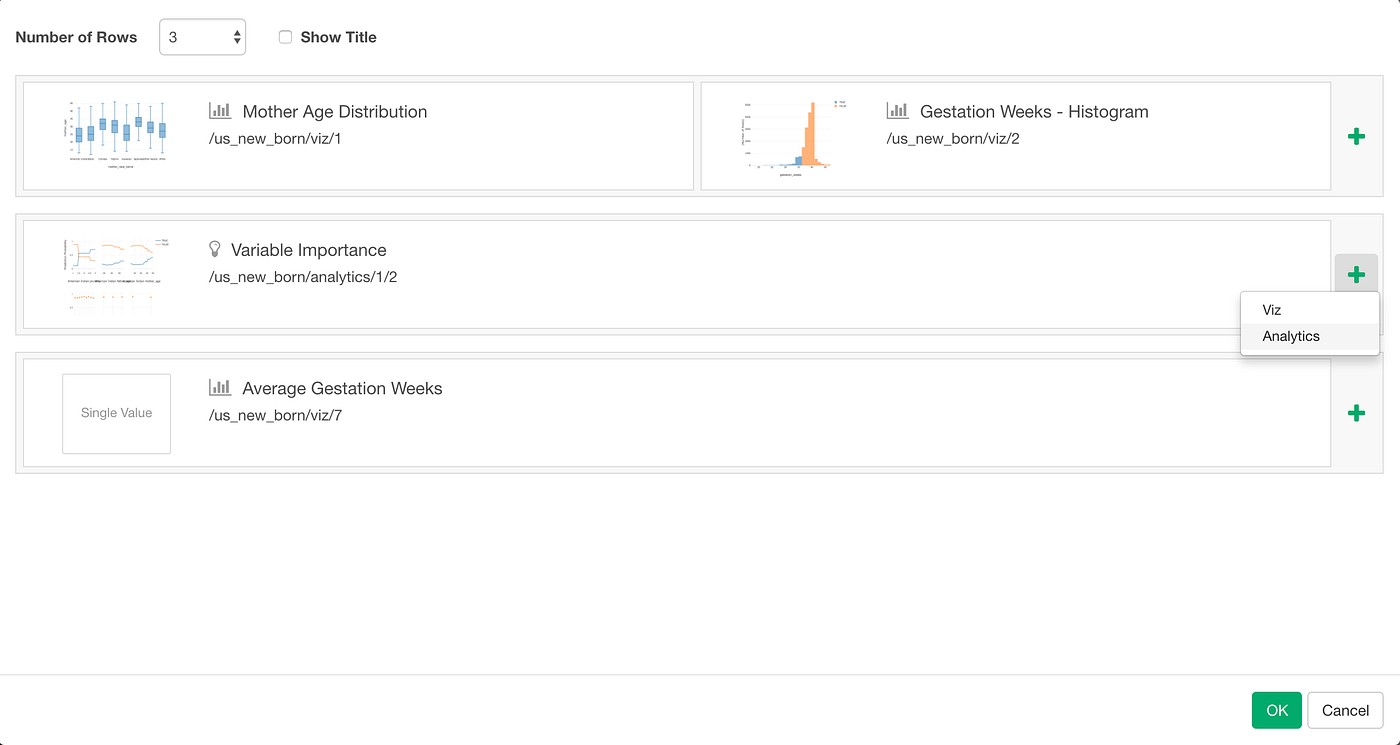
Task: Choose Analytics from the popup menu
Action: 1290,336
